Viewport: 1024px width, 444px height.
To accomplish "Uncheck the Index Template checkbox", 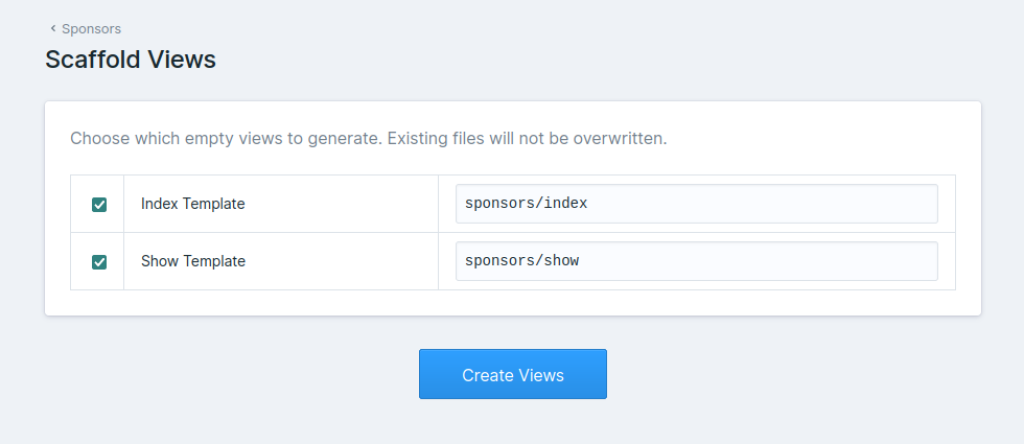I will coord(99,204).
